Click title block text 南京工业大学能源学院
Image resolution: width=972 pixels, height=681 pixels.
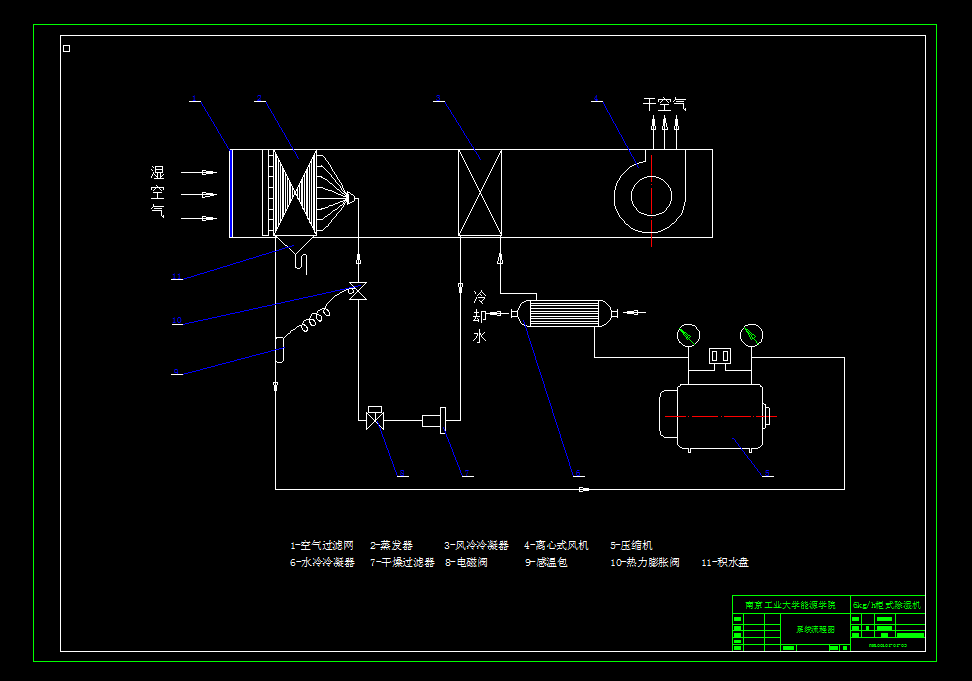pos(790,605)
